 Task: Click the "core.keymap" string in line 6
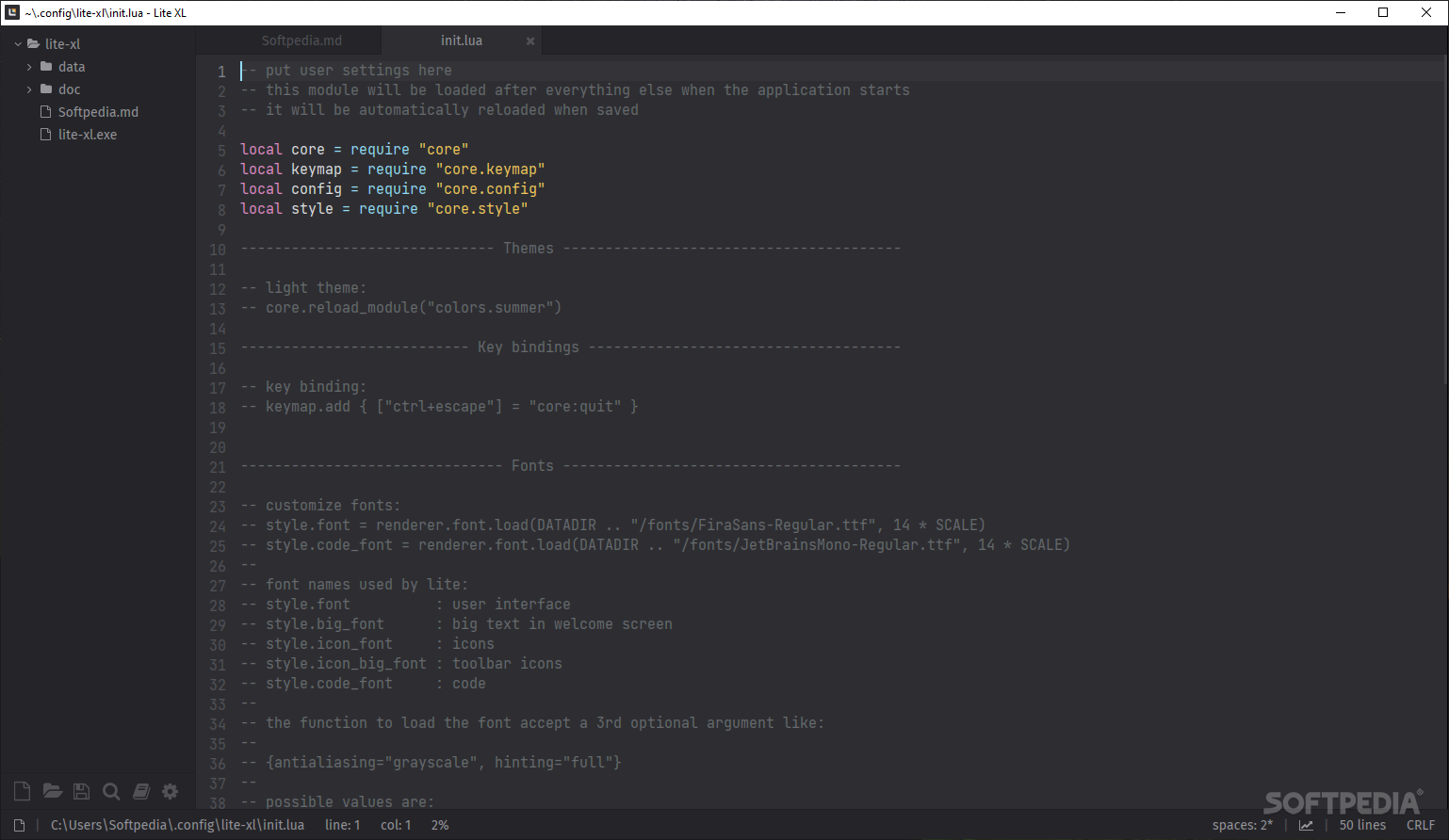pyautogui.click(x=490, y=169)
